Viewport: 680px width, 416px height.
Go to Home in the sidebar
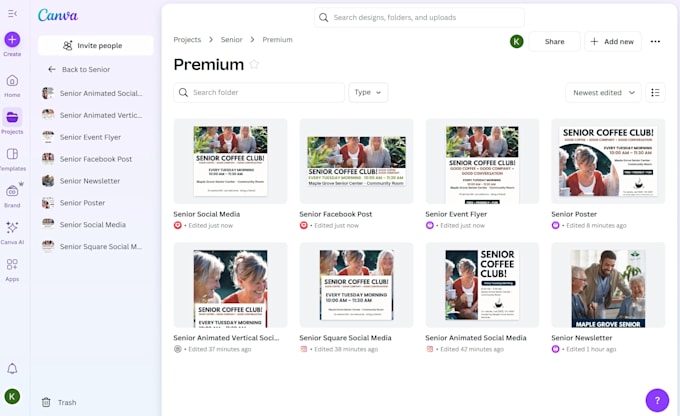point(12,85)
